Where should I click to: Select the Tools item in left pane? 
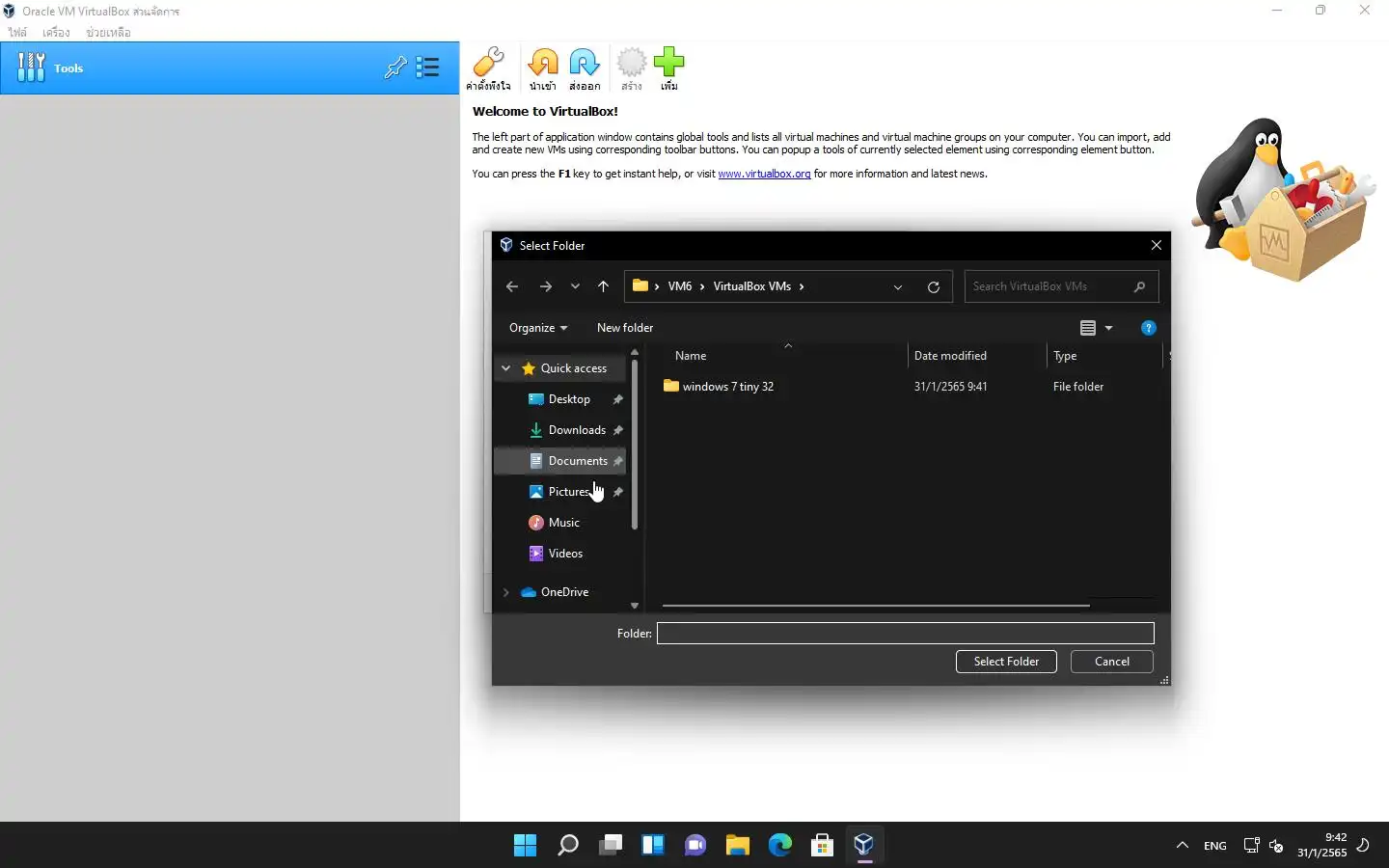click(x=230, y=68)
